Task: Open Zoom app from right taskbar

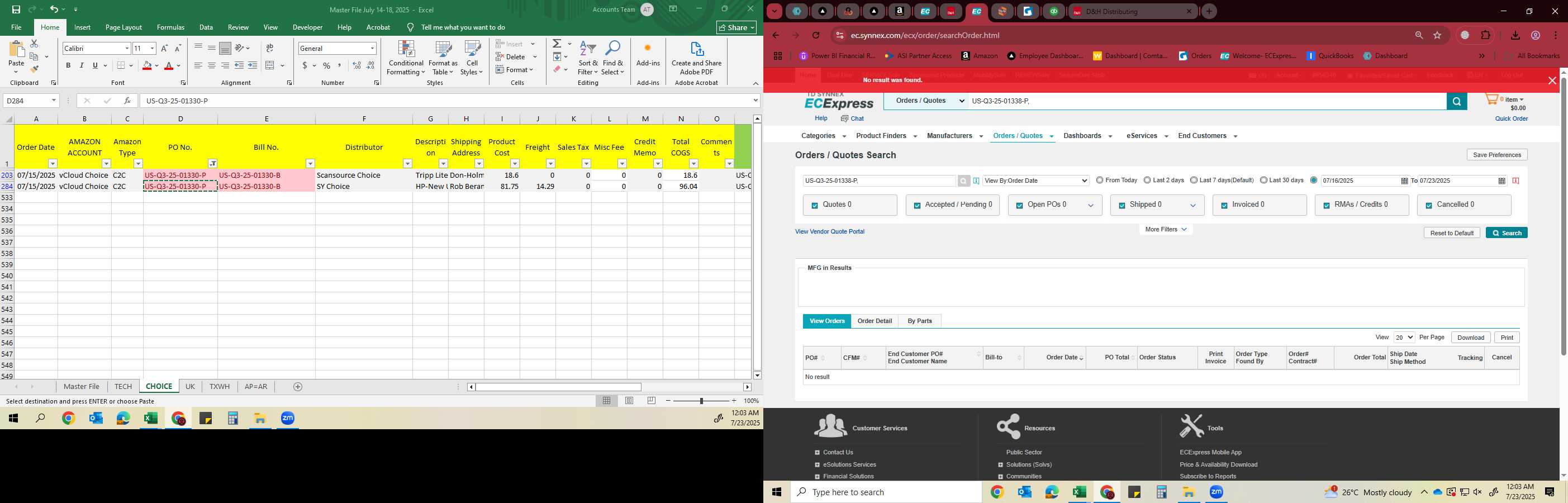Action: click(1216, 492)
